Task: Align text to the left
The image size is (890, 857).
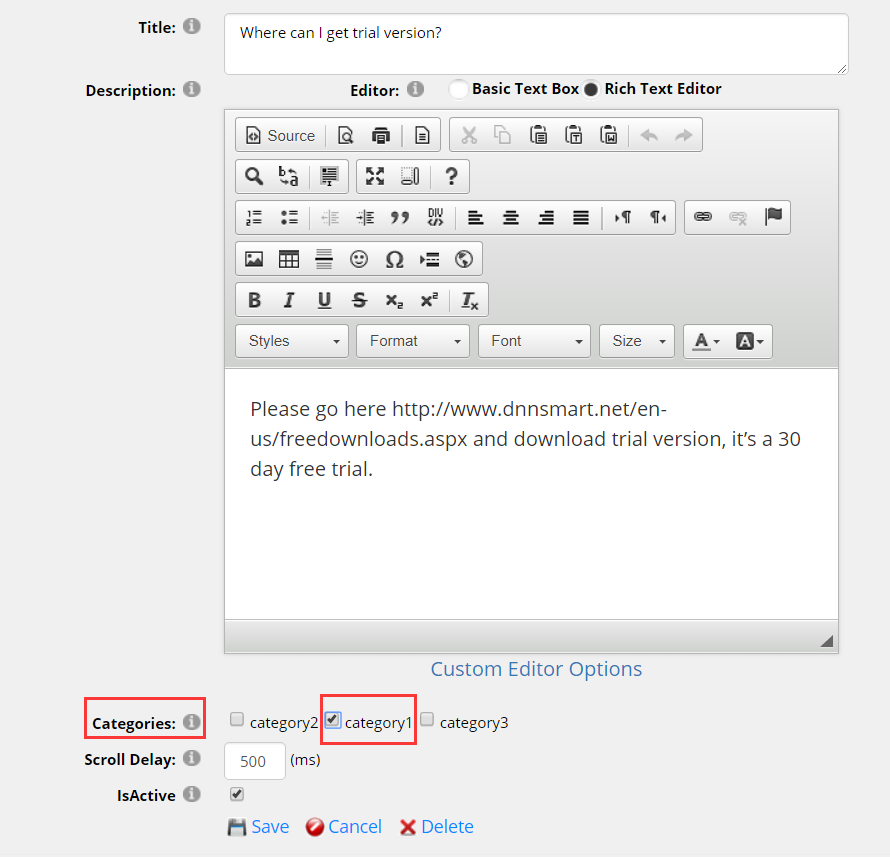Action: click(476, 217)
